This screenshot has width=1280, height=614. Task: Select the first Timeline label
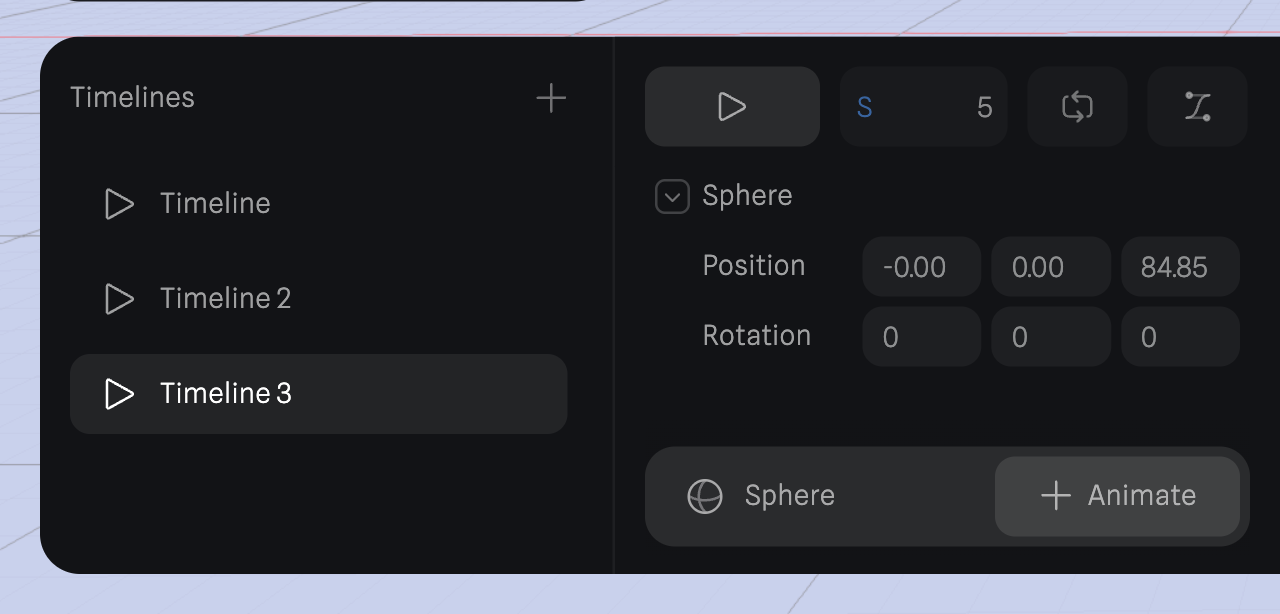tap(215, 204)
